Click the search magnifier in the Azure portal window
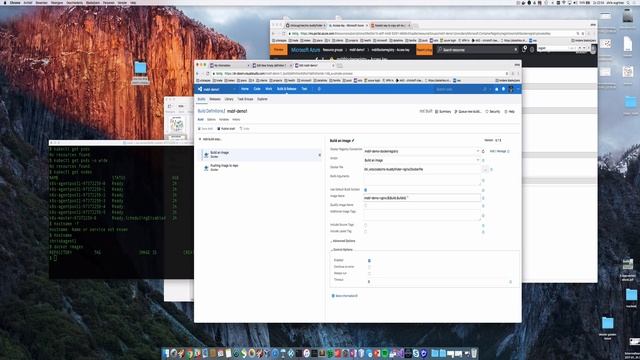 440,50
